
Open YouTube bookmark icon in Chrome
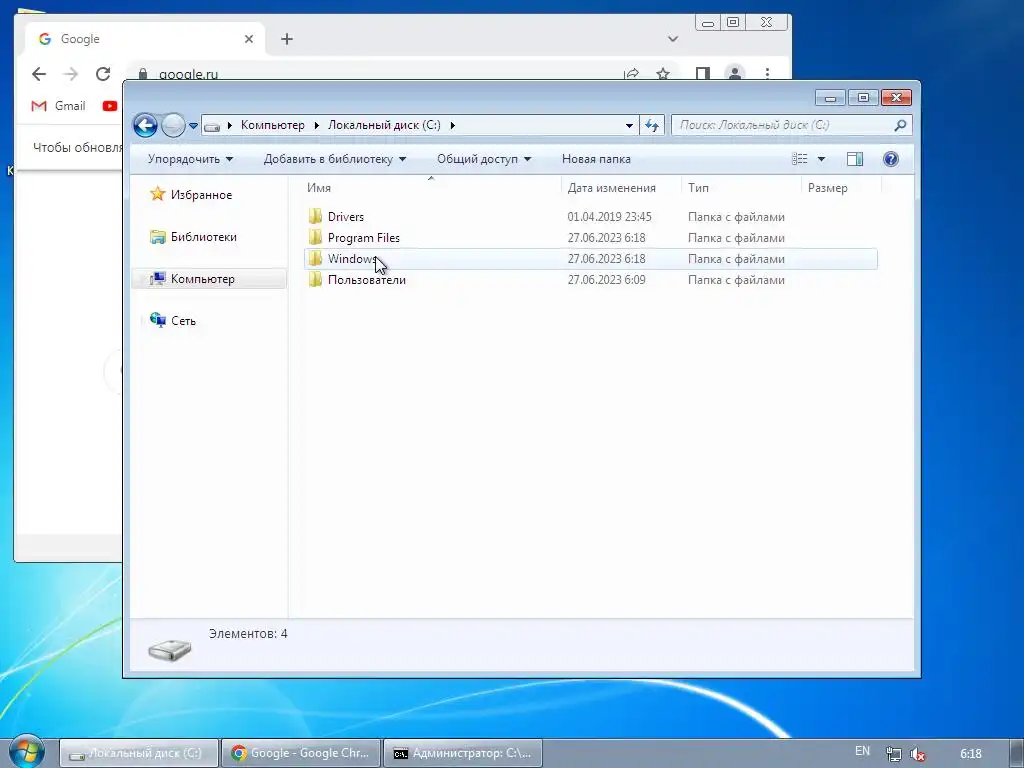pos(110,106)
